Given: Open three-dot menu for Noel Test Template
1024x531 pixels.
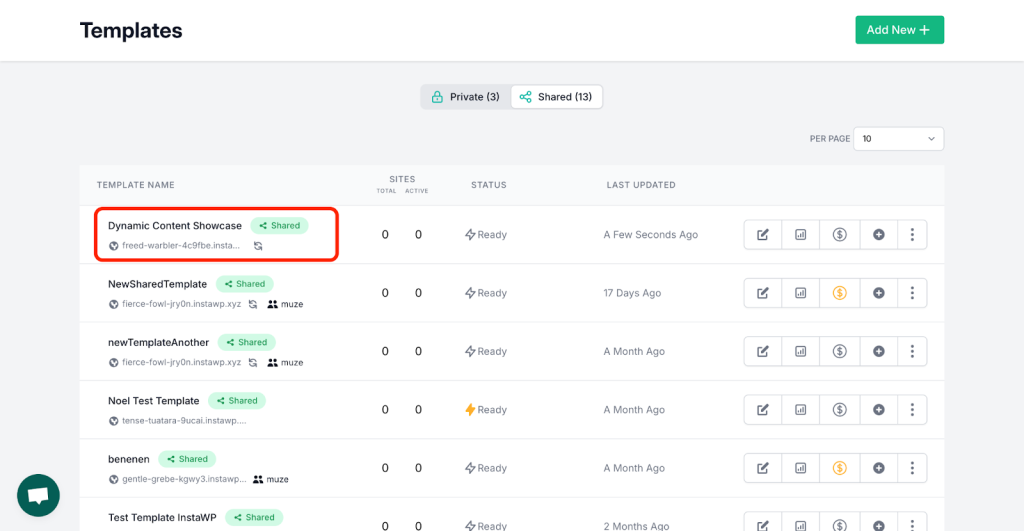Looking at the screenshot, I should point(912,410).
